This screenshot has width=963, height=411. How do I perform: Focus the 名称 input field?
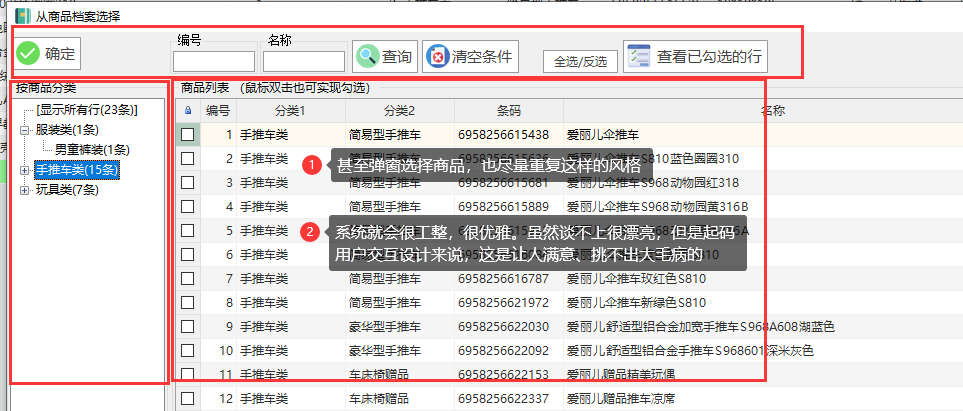(304, 61)
